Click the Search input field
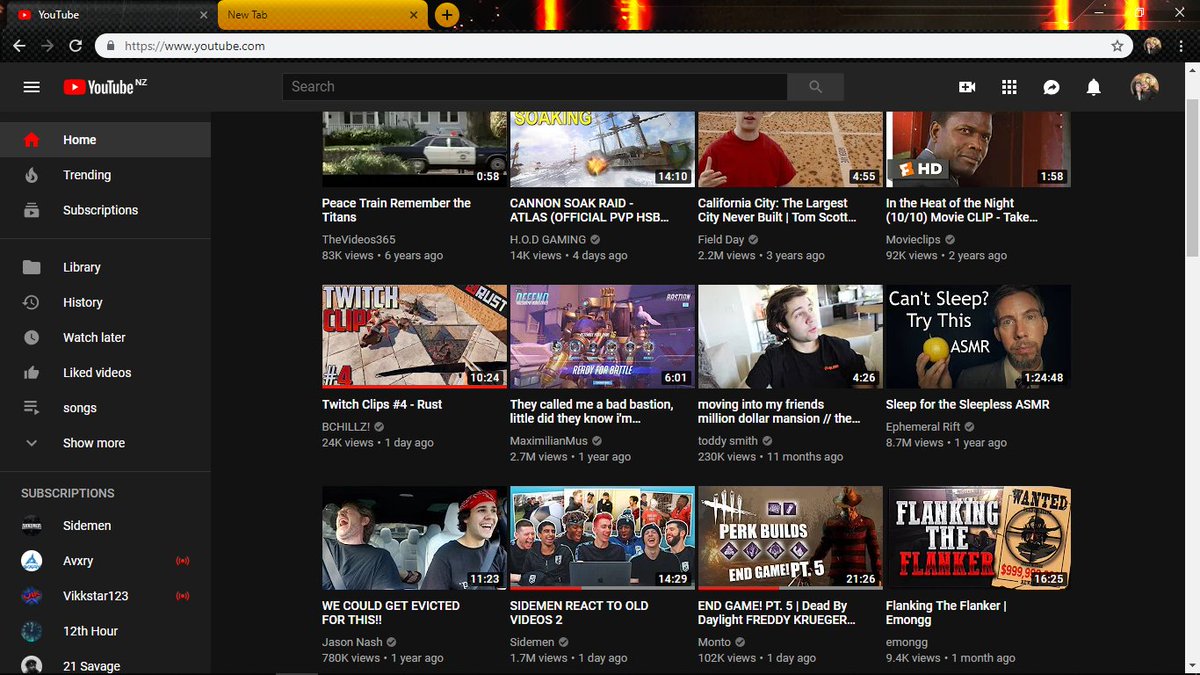 click(535, 87)
